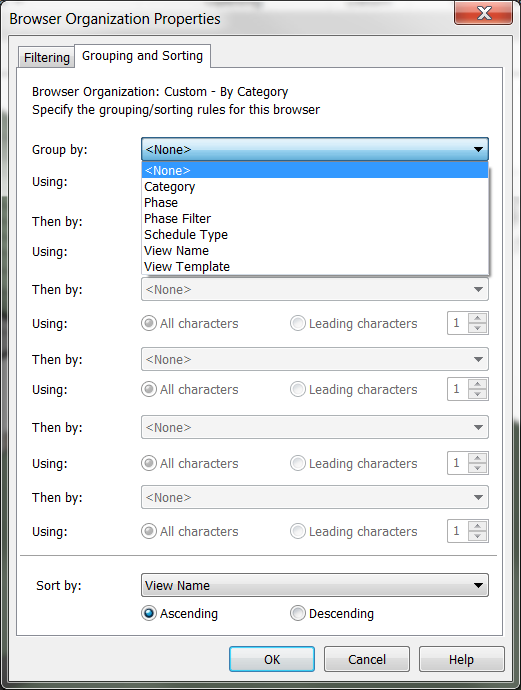Open the Sort by View Name dropdown

pos(315,585)
